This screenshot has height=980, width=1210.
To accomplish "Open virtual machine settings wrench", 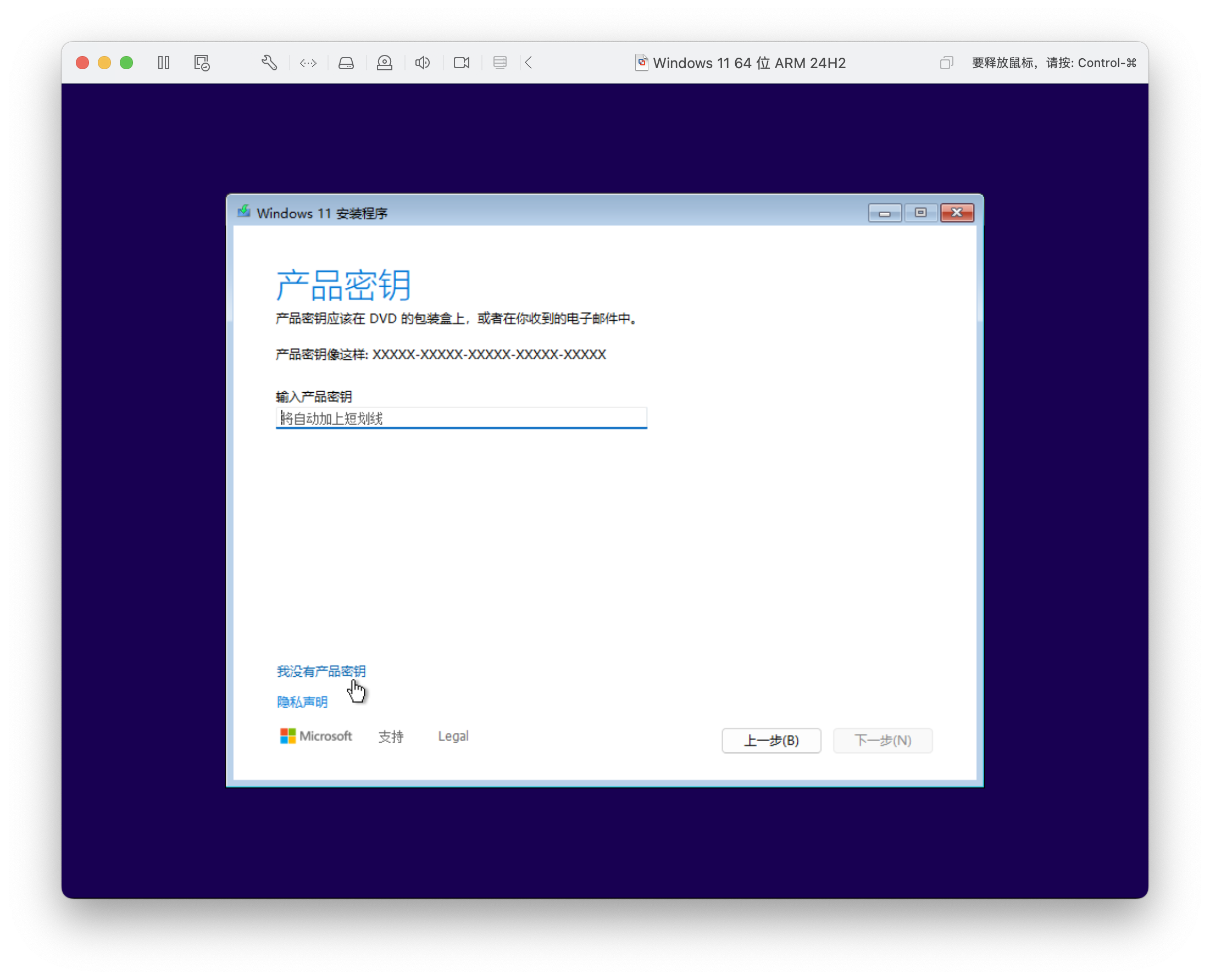I will pos(269,63).
